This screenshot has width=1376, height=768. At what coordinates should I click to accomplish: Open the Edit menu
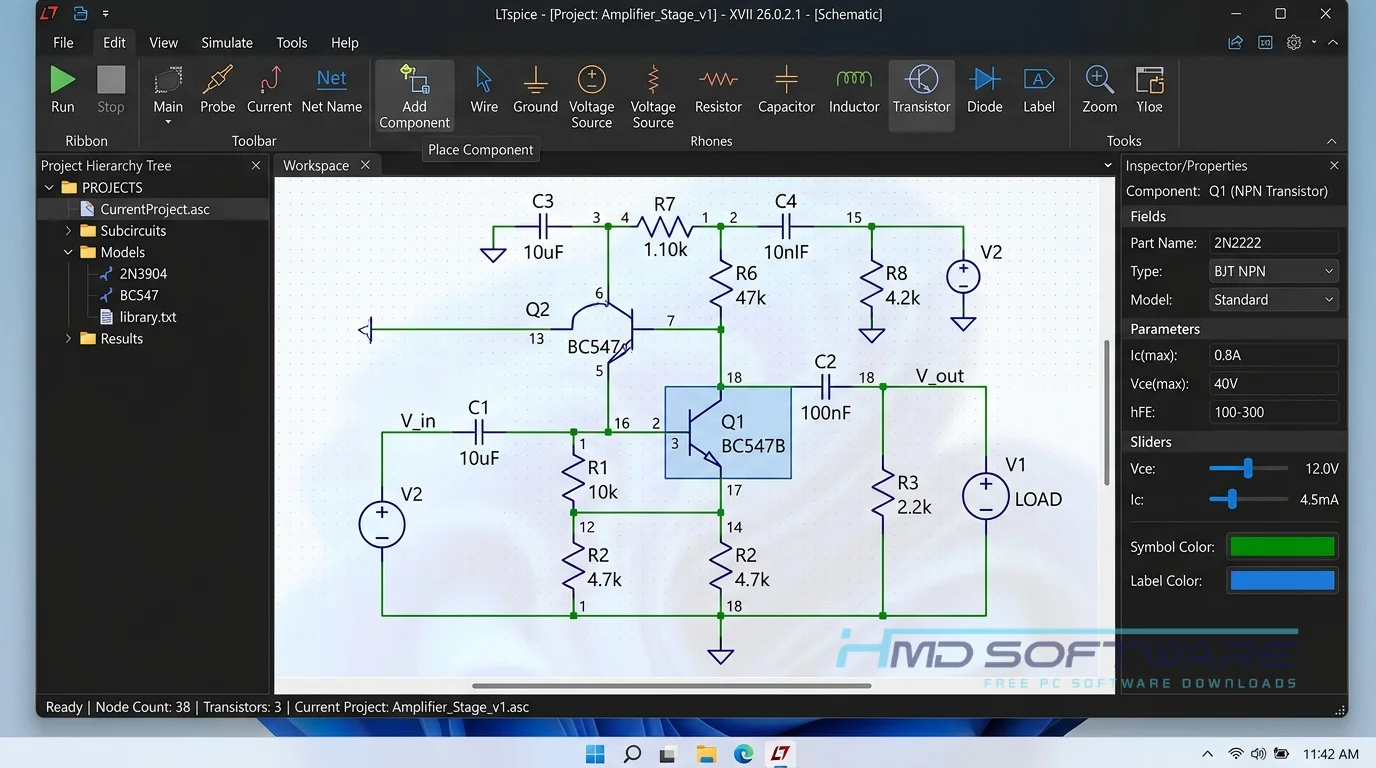click(x=114, y=42)
